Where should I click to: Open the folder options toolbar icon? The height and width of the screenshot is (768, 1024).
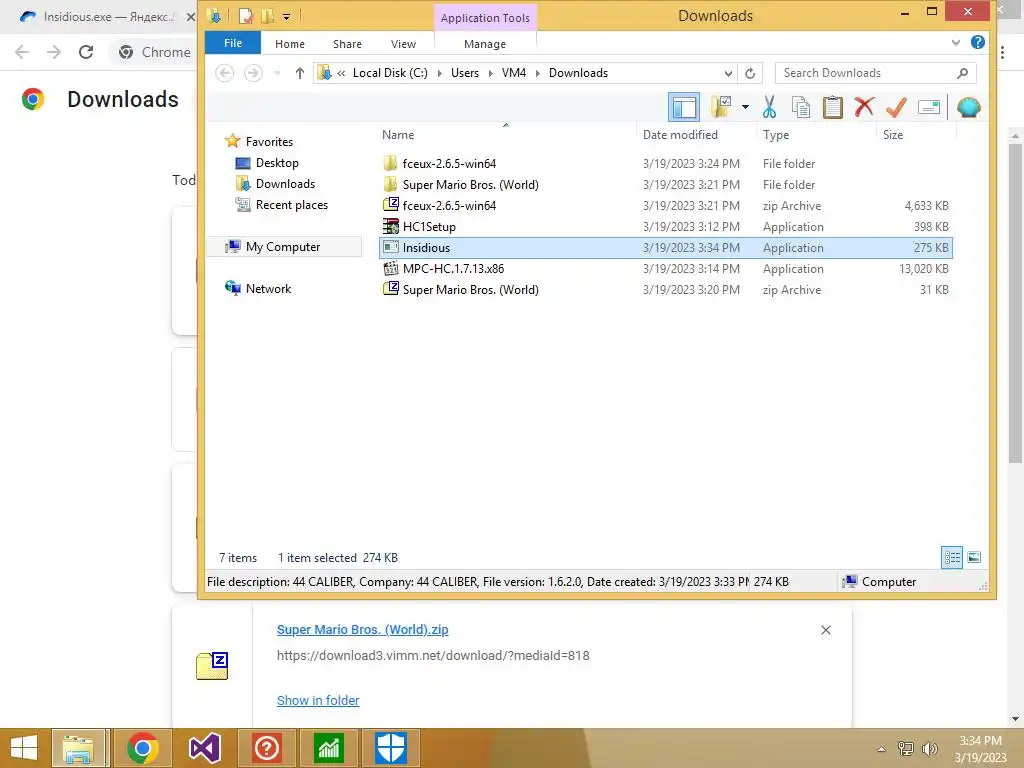(x=722, y=107)
